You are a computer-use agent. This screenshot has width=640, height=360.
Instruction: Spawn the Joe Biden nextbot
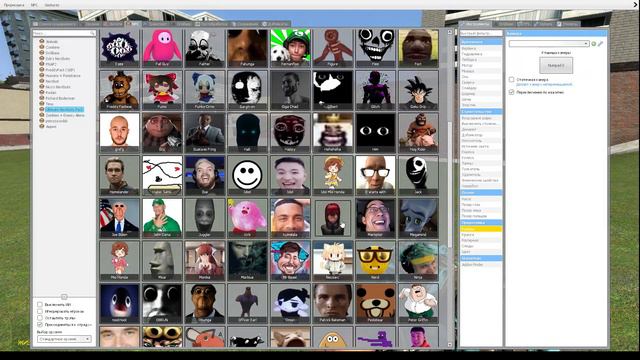click(120, 218)
